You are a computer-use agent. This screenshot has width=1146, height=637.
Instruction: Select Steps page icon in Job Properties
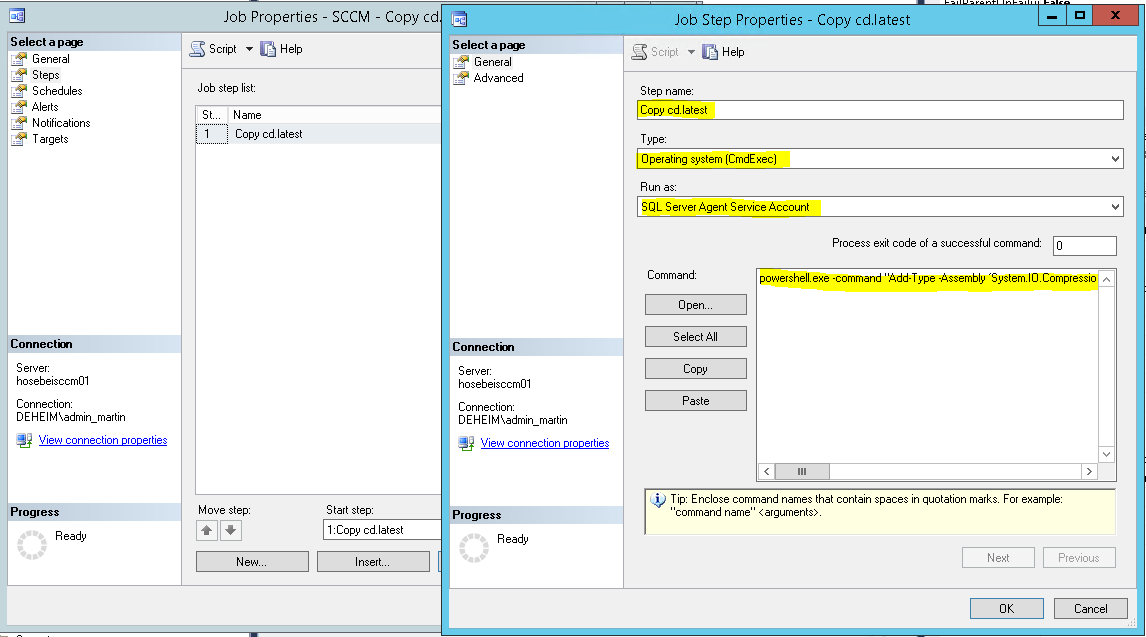coord(19,75)
